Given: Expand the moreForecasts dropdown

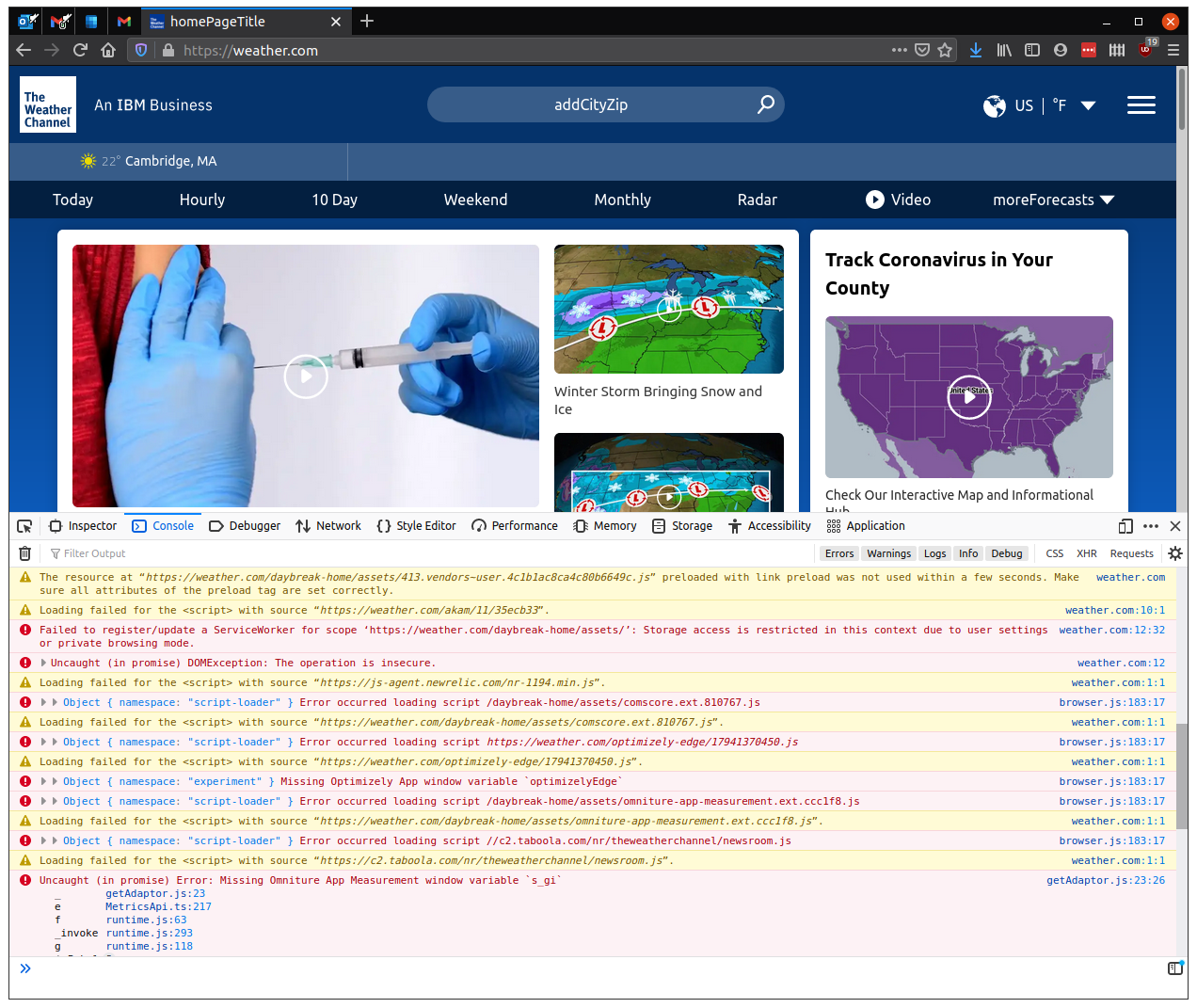Looking at the screenshot, I should (x=1053, y=200).
